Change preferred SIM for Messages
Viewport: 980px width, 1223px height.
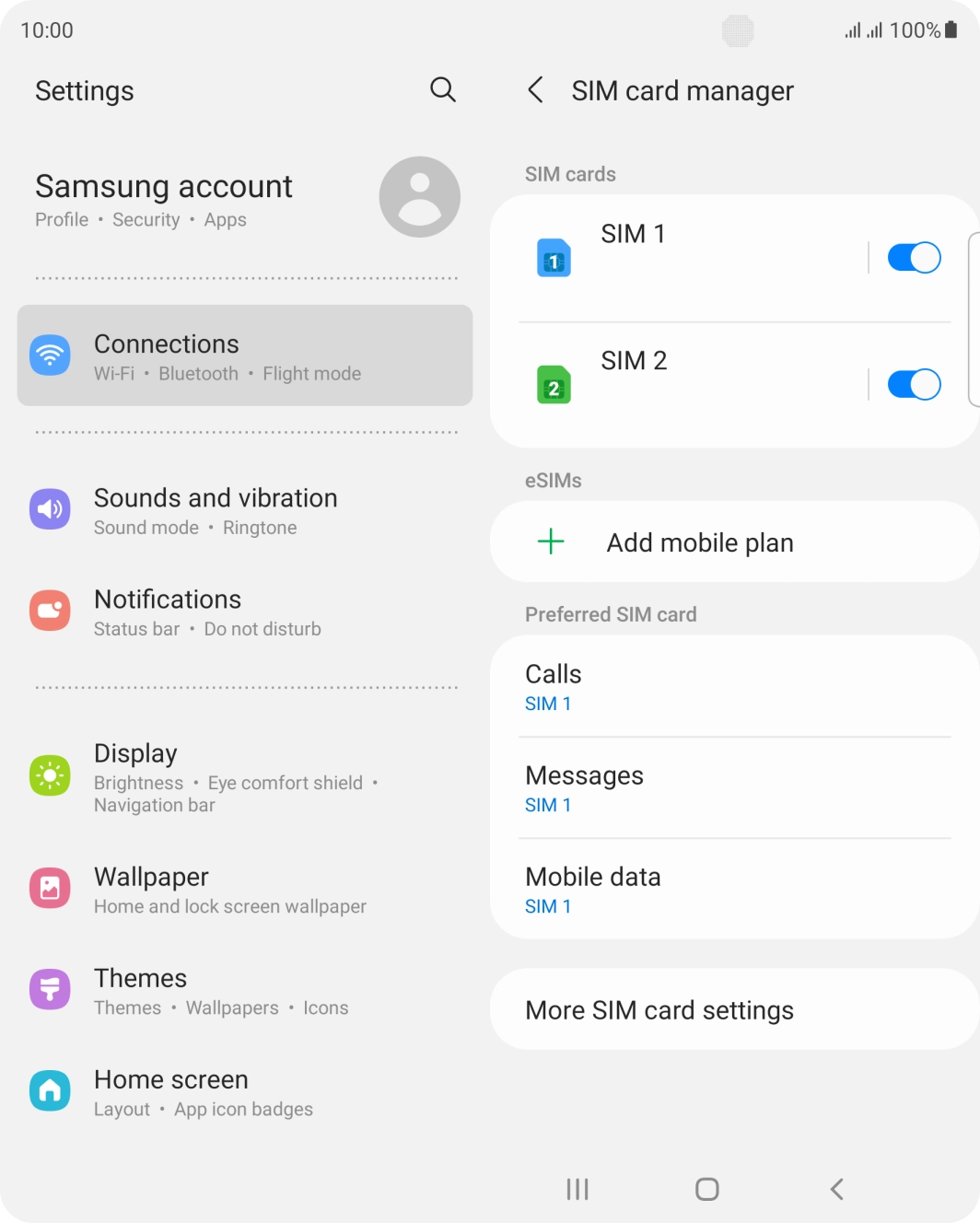click(735, 788)
